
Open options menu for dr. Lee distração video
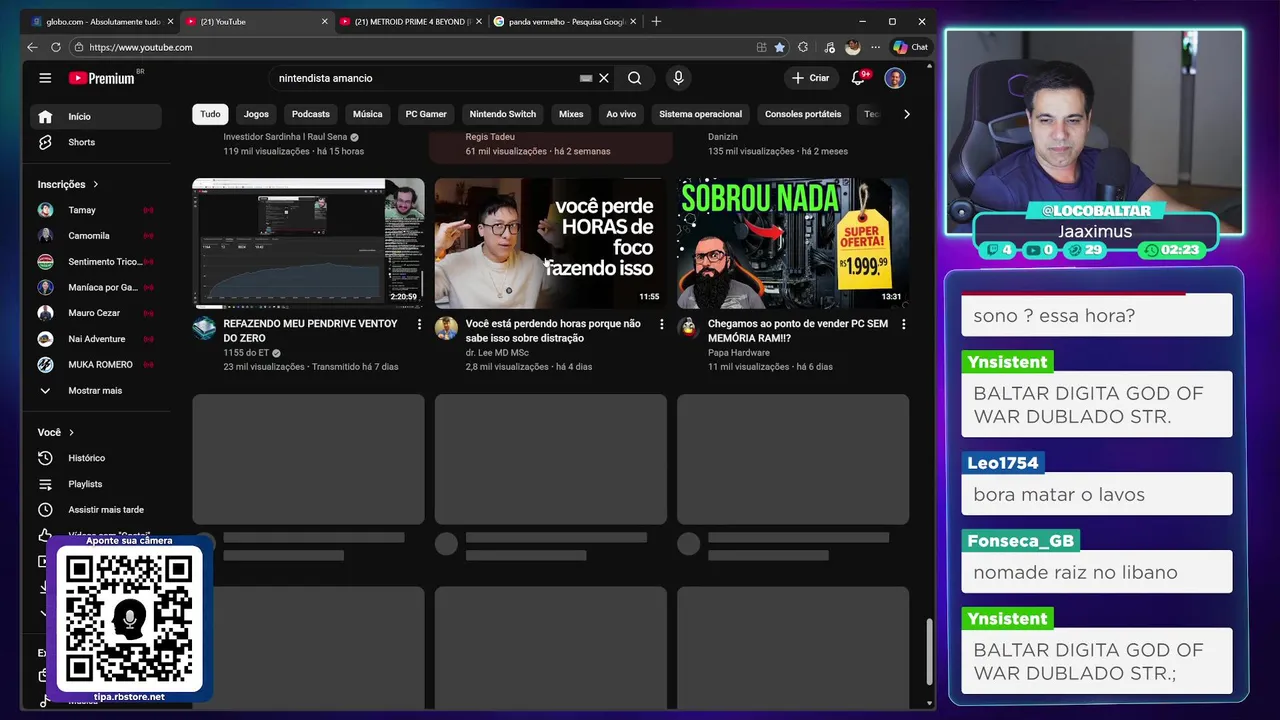[x=661, y=324]
